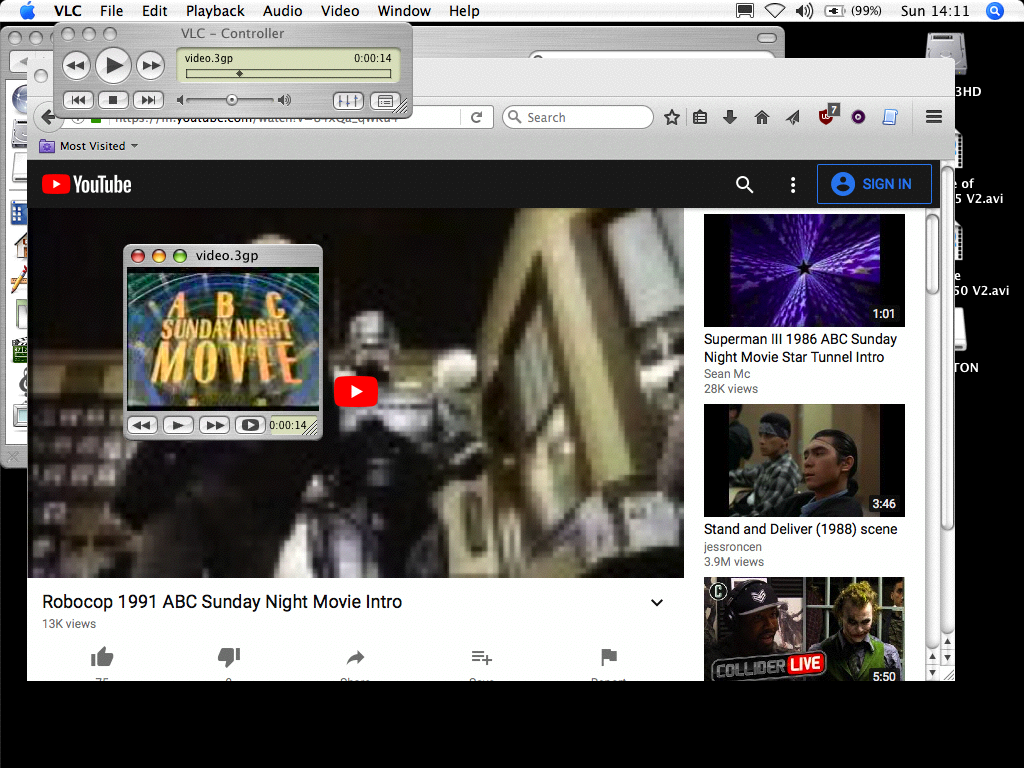Open browser hamburger menu
The image size is (1024, 768).
pyautogui.click(x=934, y=117)
